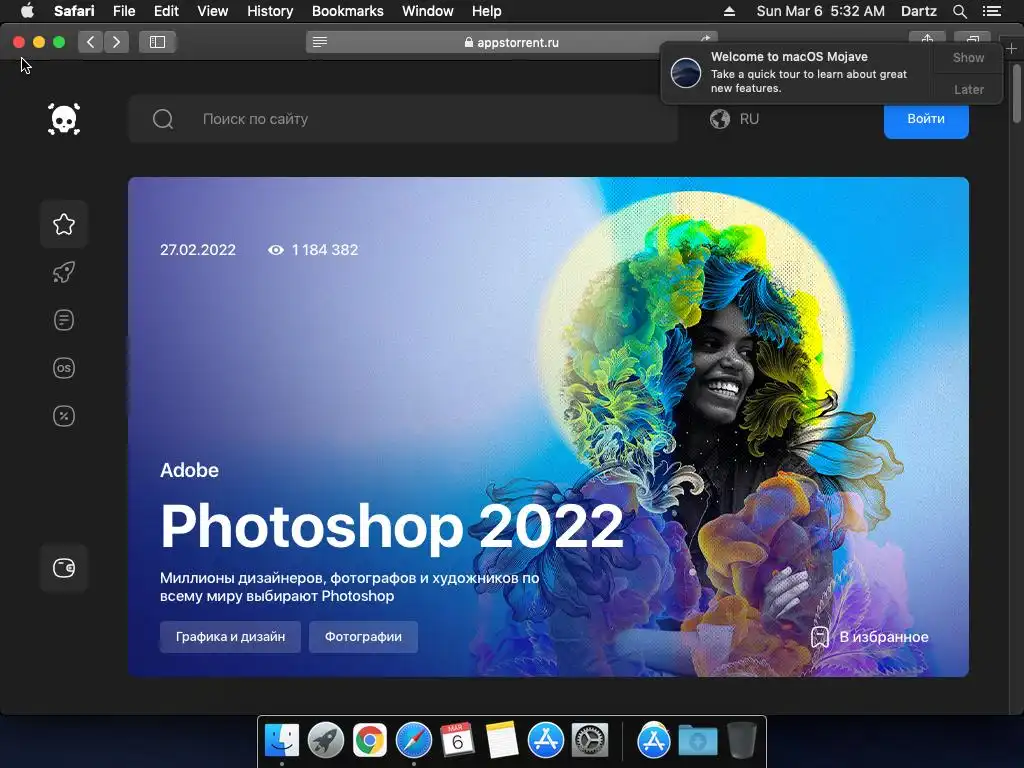The image size is (1024, 768).
Task: Open Launchpad from the Dock
Action: point(326,741)
